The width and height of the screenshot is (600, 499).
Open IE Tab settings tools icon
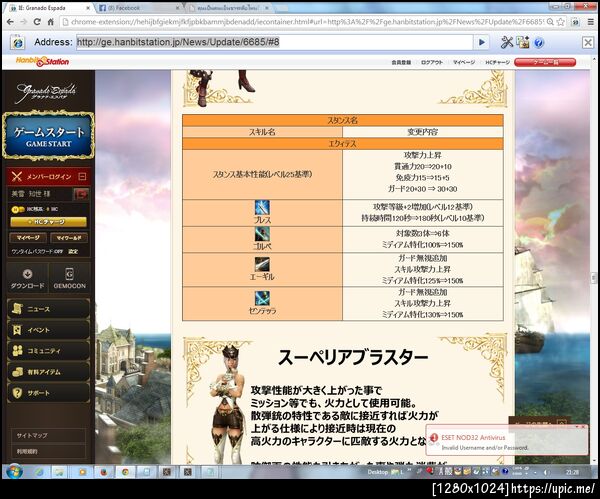(507, 42)
